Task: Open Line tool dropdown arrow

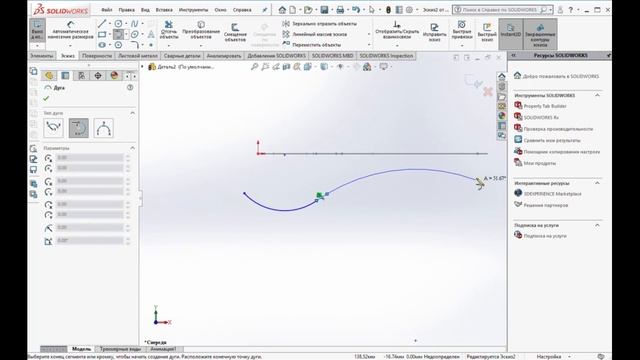Action: (x=110, y=24)
